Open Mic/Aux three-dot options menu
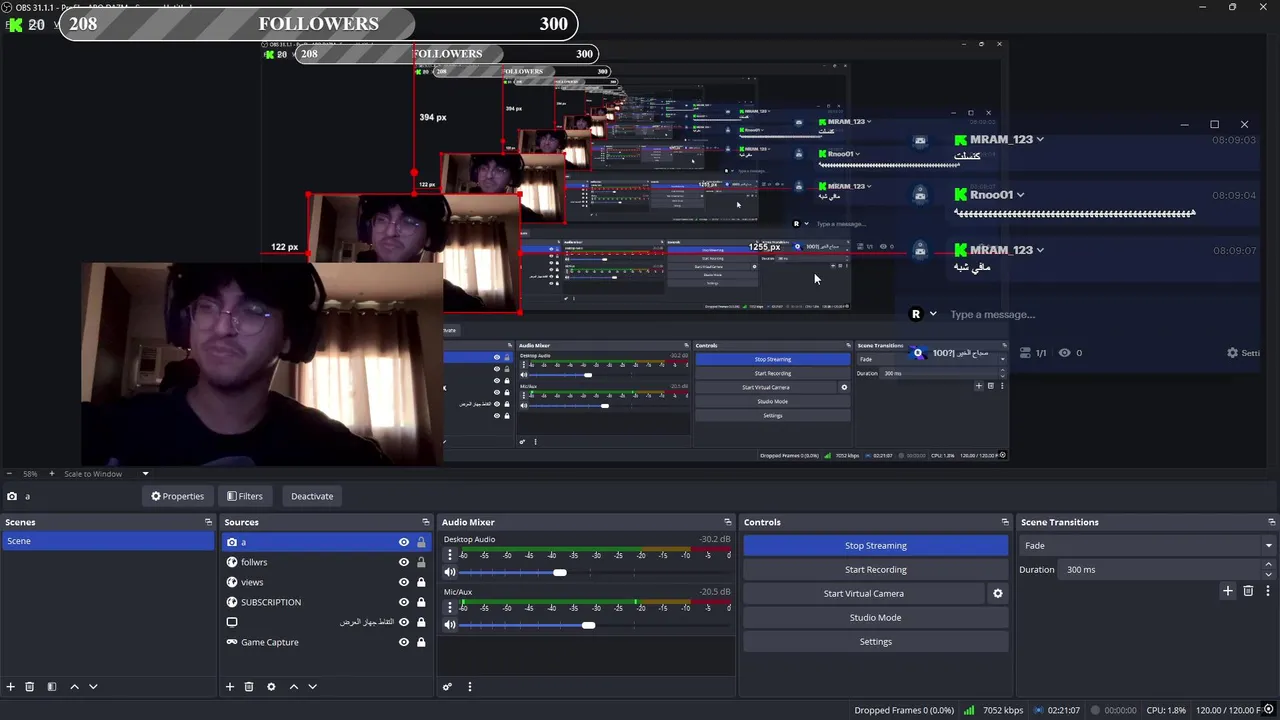Image resolution: width=1280 pixels, height=720 pixels. click(x=450, y=607)
